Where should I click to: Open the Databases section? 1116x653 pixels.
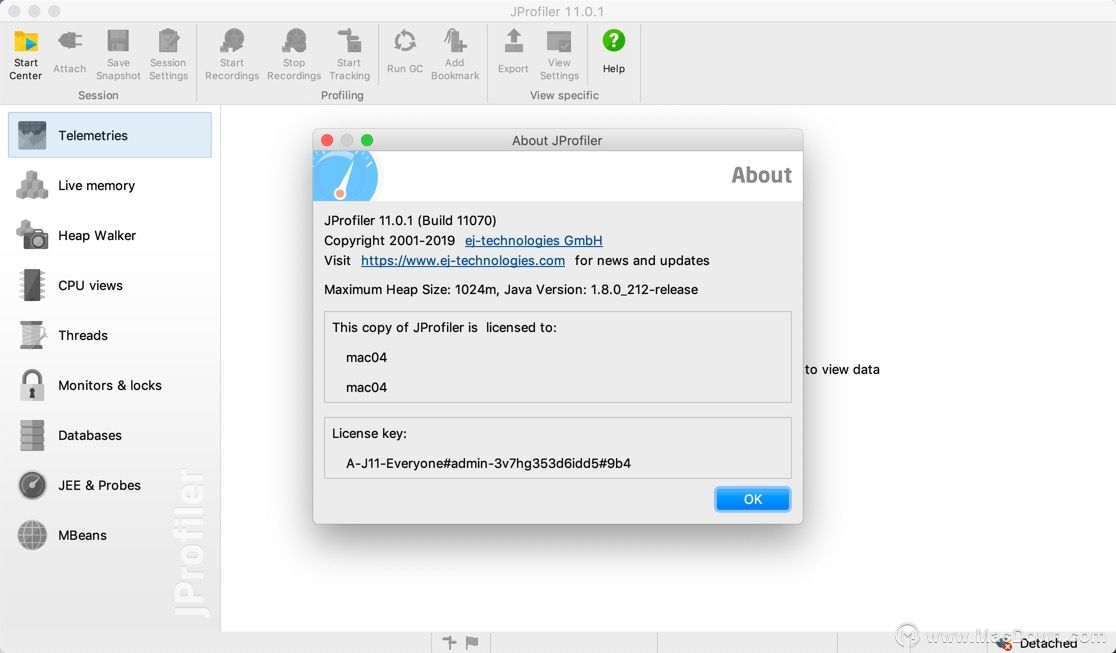click(x=110, y=435)
